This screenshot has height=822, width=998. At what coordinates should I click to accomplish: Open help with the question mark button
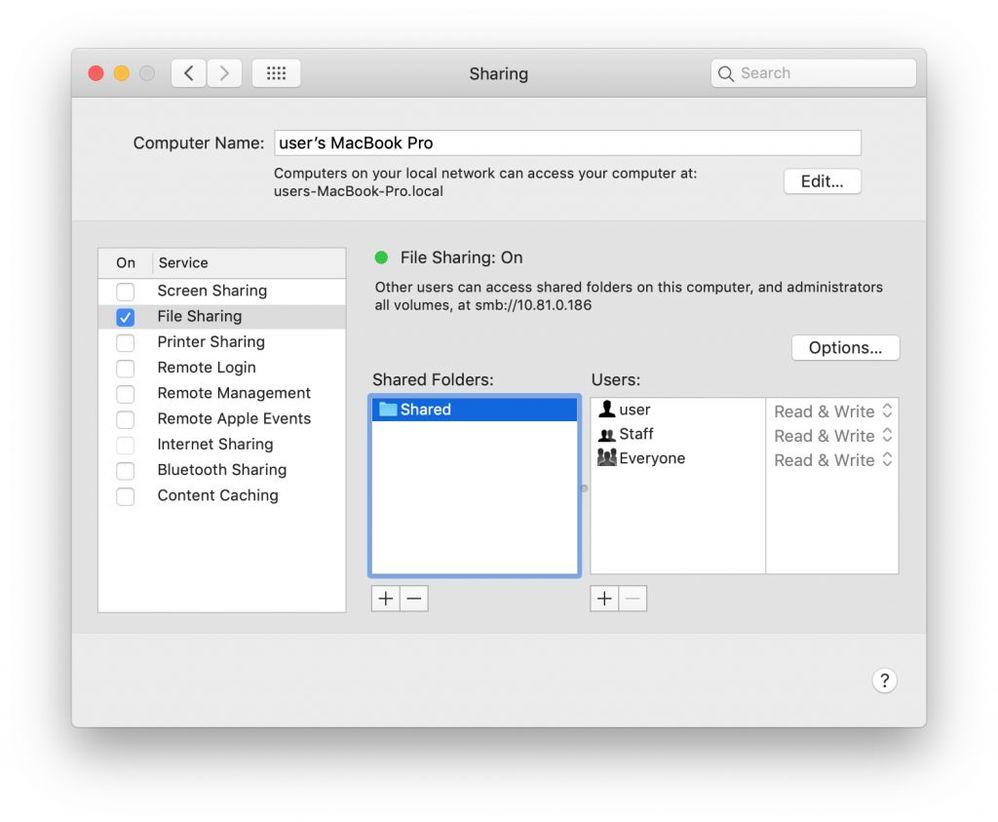tap(884, 680)
